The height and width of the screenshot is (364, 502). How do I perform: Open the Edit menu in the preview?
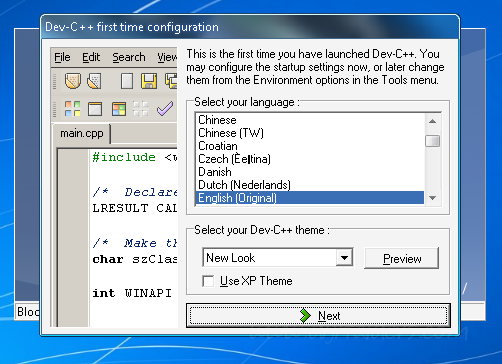coord(91,57)
